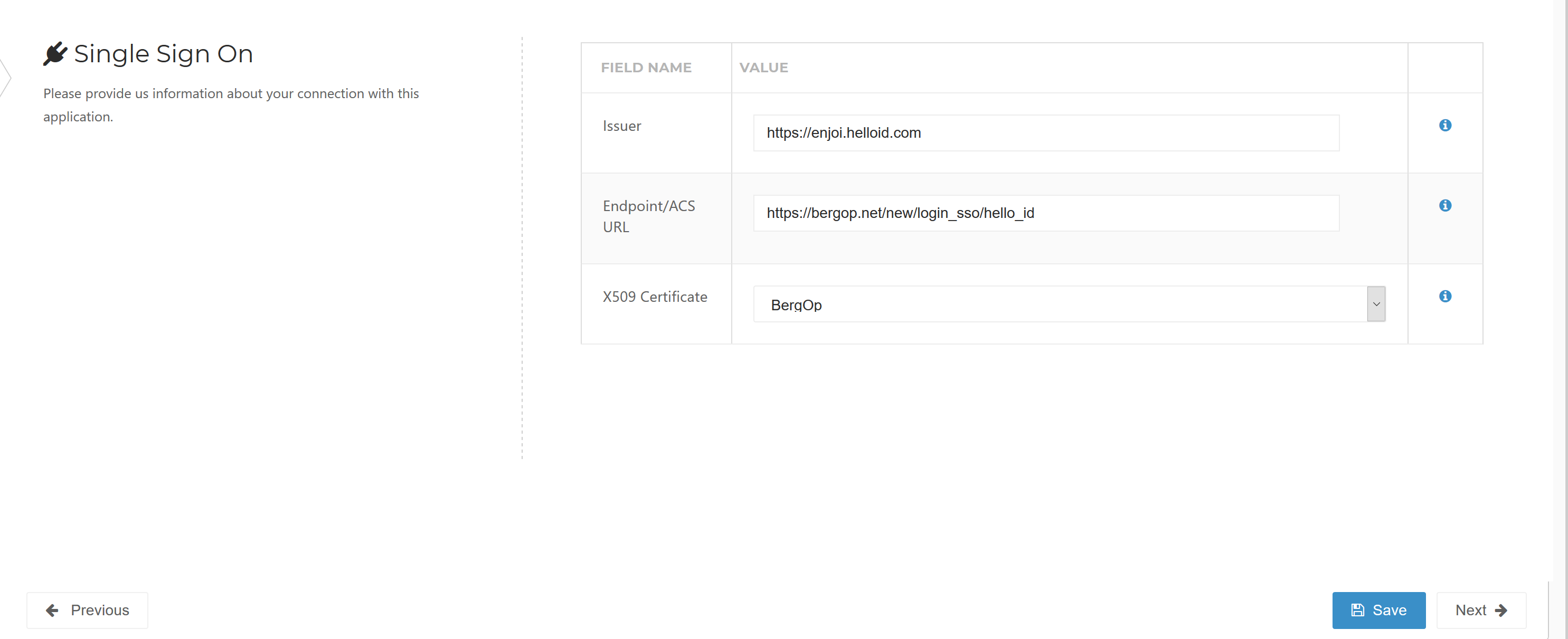Click the info icon for Endpoint/ACS URL row
Image resolution: width=1568 pixels, height=639 pixels.
pos(1445,206)
